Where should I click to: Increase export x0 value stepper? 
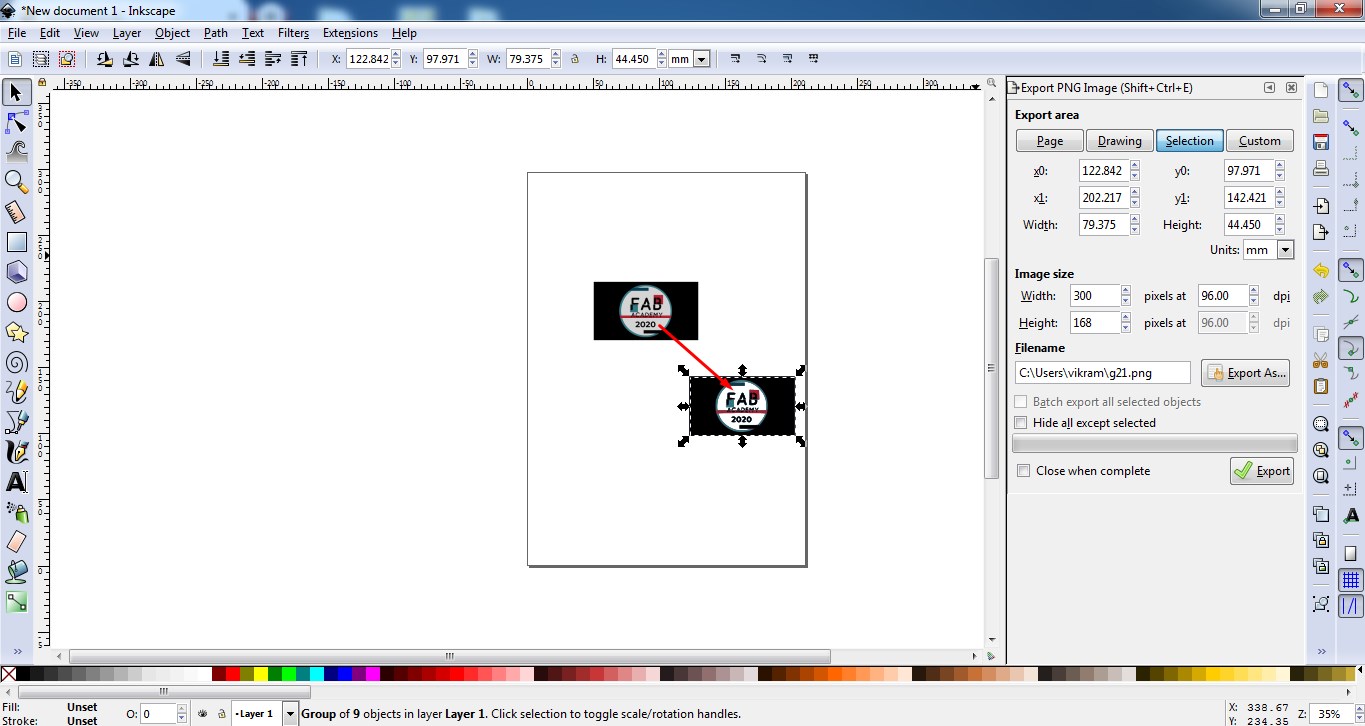pyautogui.click(x=1134, y=166)
